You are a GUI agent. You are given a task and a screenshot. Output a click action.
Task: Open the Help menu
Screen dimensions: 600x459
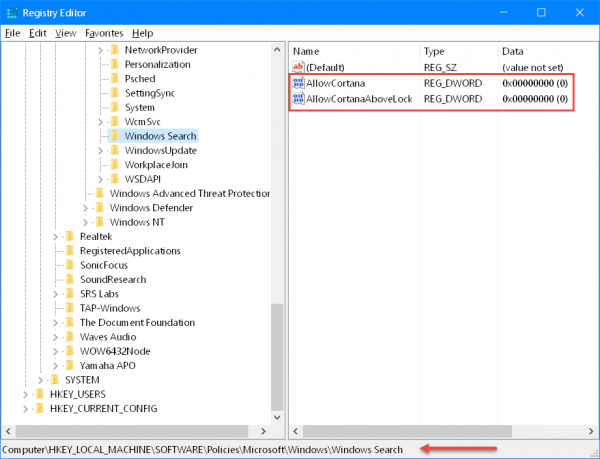pyautogui.click(x=142, y=33)
